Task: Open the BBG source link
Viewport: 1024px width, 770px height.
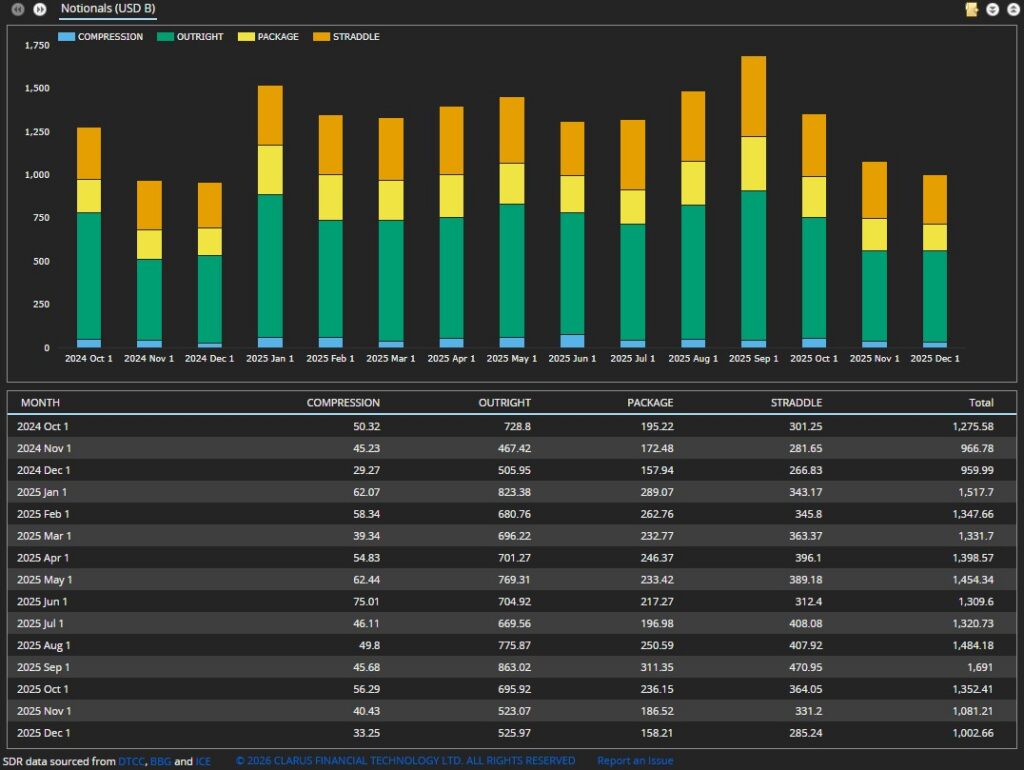Action: (160, 761)
